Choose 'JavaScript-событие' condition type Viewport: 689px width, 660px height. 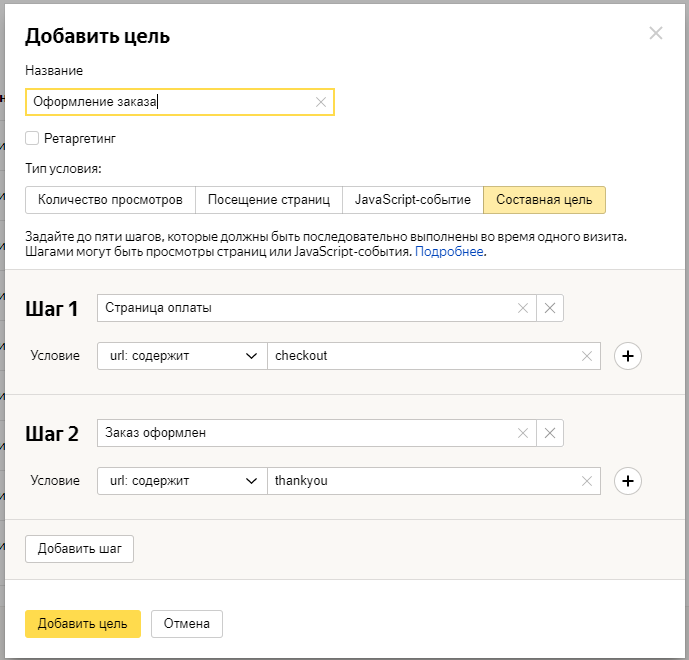pyautogui.click(x=412, y=200)
